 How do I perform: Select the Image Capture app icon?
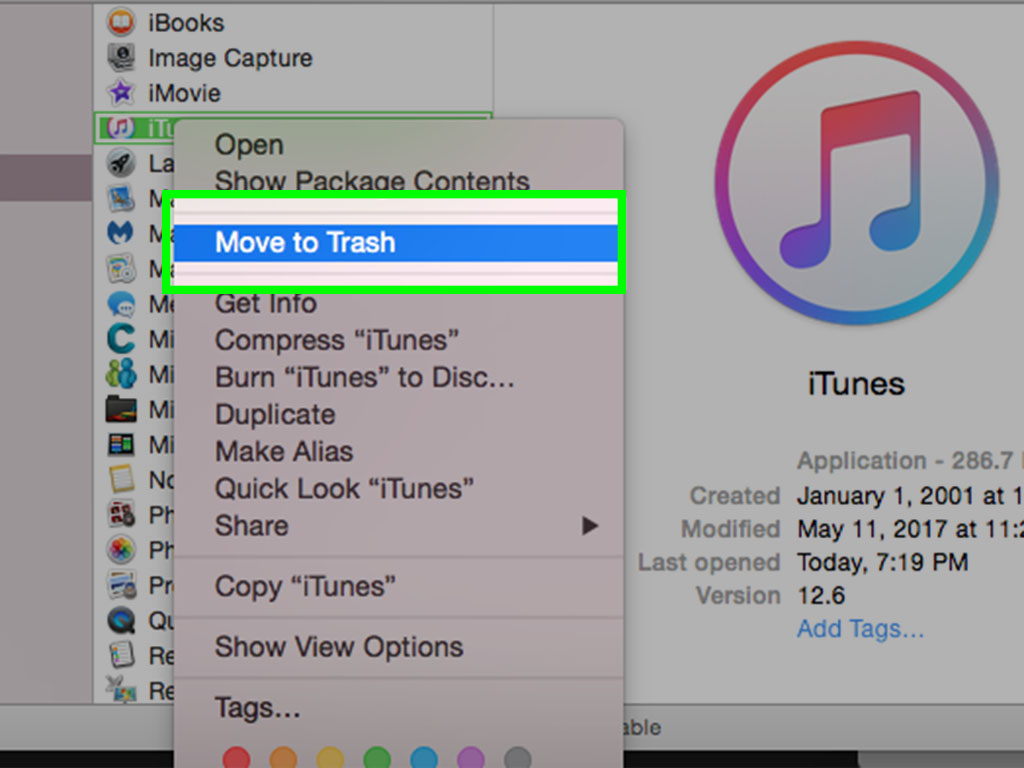pyautogui.click(x=121, y=57)
